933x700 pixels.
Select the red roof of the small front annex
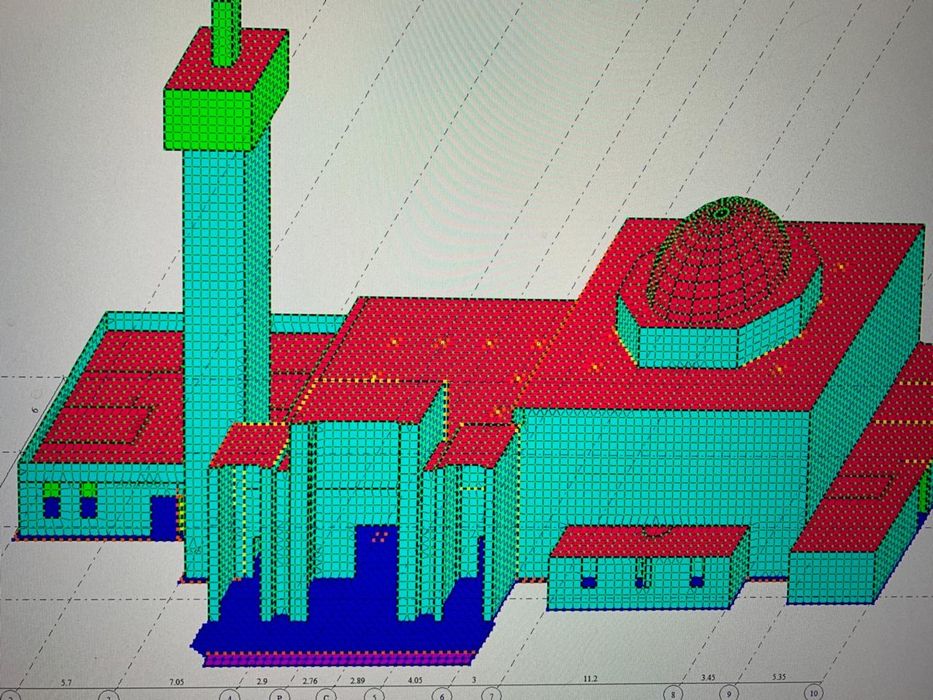(647, 540)
